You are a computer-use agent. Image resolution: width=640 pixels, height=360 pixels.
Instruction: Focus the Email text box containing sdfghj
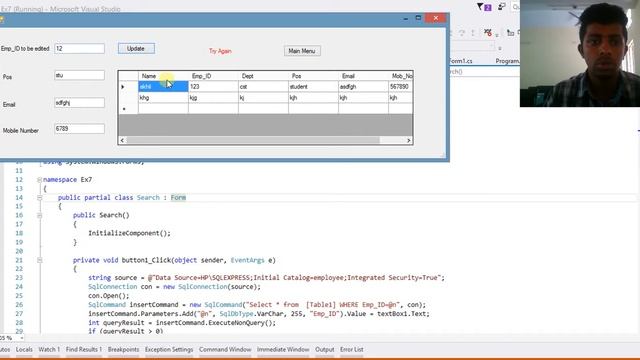click(x=79, y=103)
